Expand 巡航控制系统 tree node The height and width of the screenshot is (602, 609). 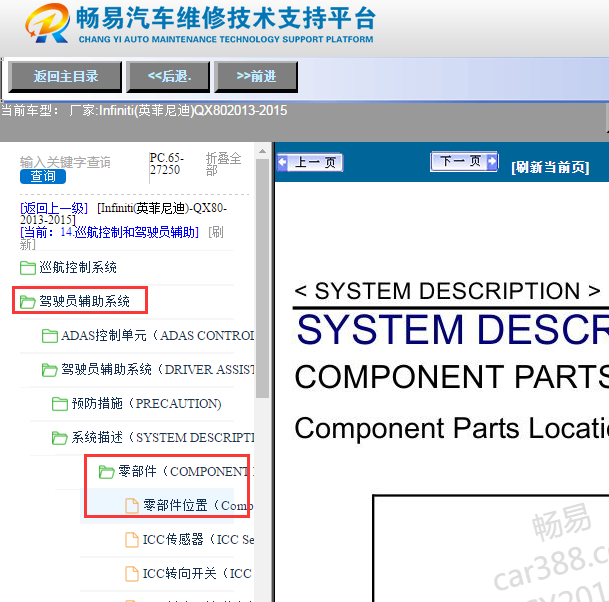click(78, 268)
